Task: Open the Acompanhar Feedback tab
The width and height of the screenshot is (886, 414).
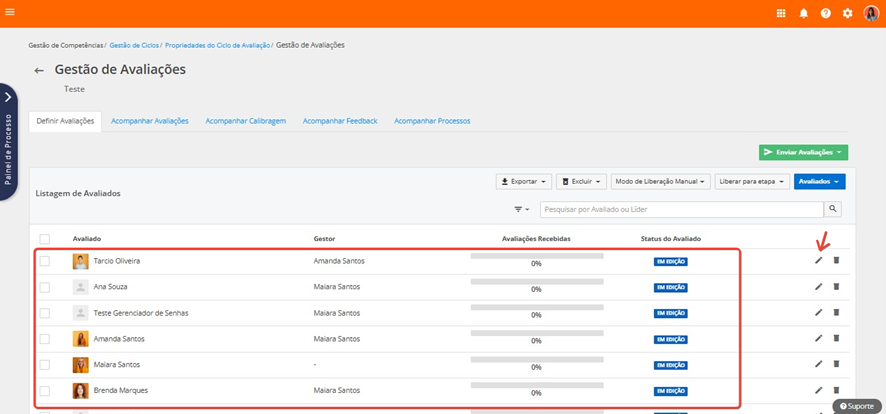Action: [x=340, y=121]
